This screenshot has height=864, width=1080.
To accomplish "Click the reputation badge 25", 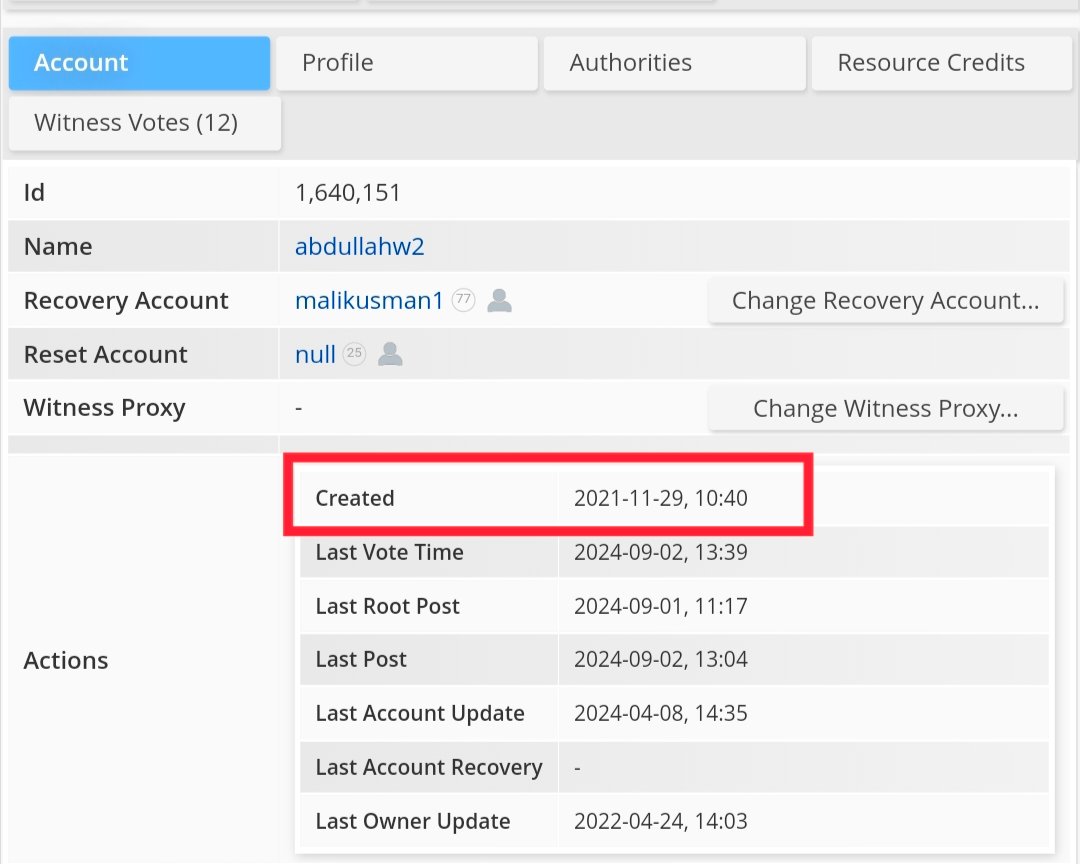I will [x=355, y=355].
